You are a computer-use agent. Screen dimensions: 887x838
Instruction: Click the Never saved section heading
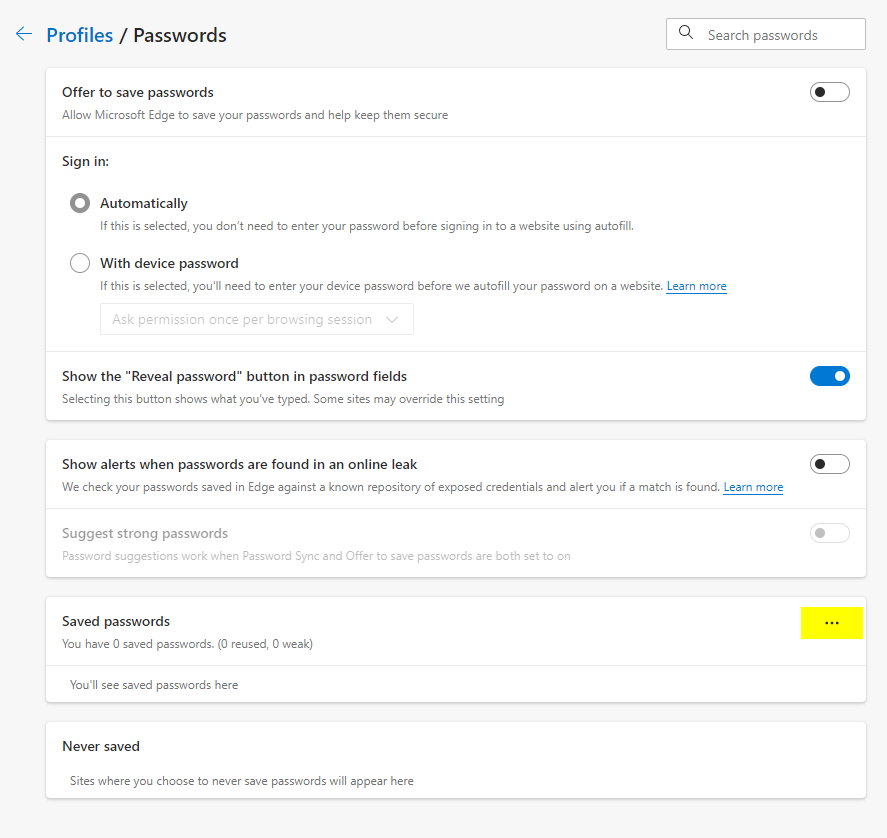tap(101, 746)
